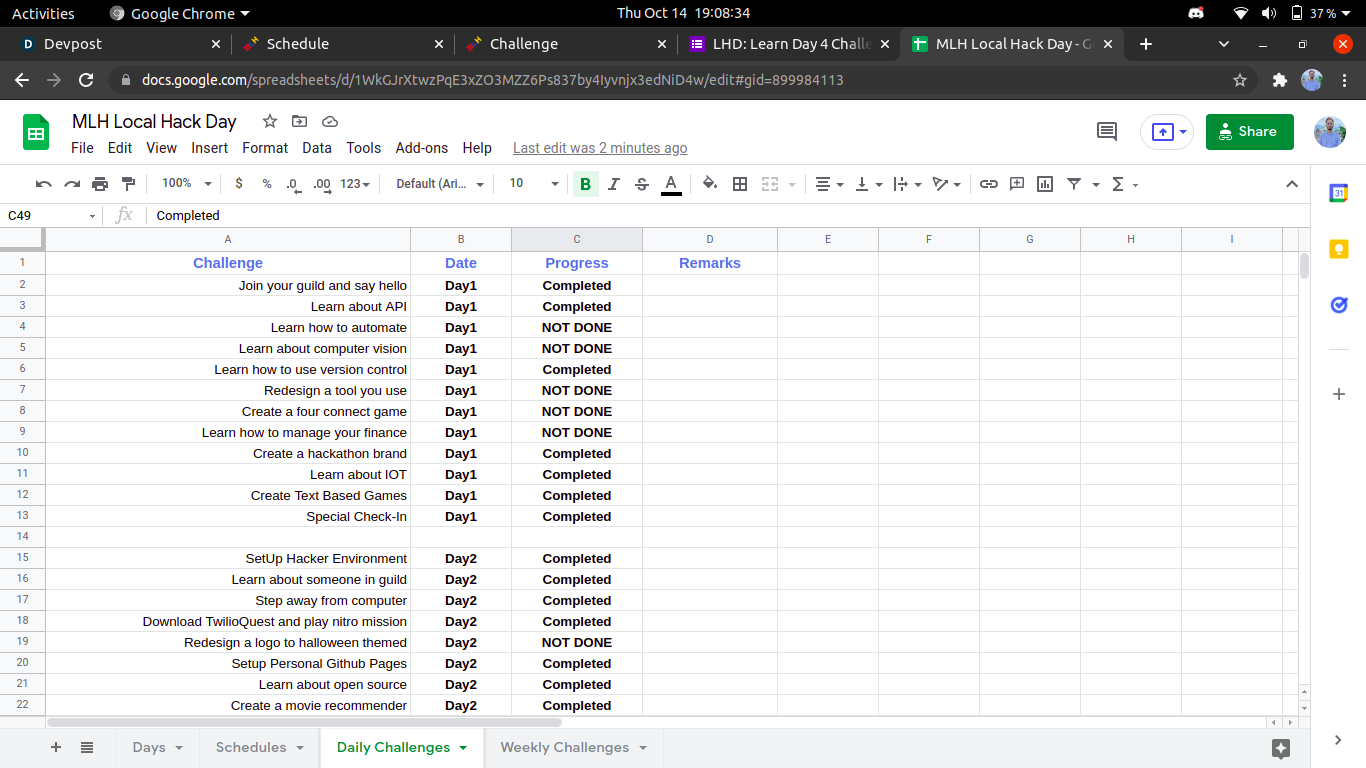This screenshot has width=1366, height=768.
Task: Open horizontal align dropdown
Action: (829, 184)
